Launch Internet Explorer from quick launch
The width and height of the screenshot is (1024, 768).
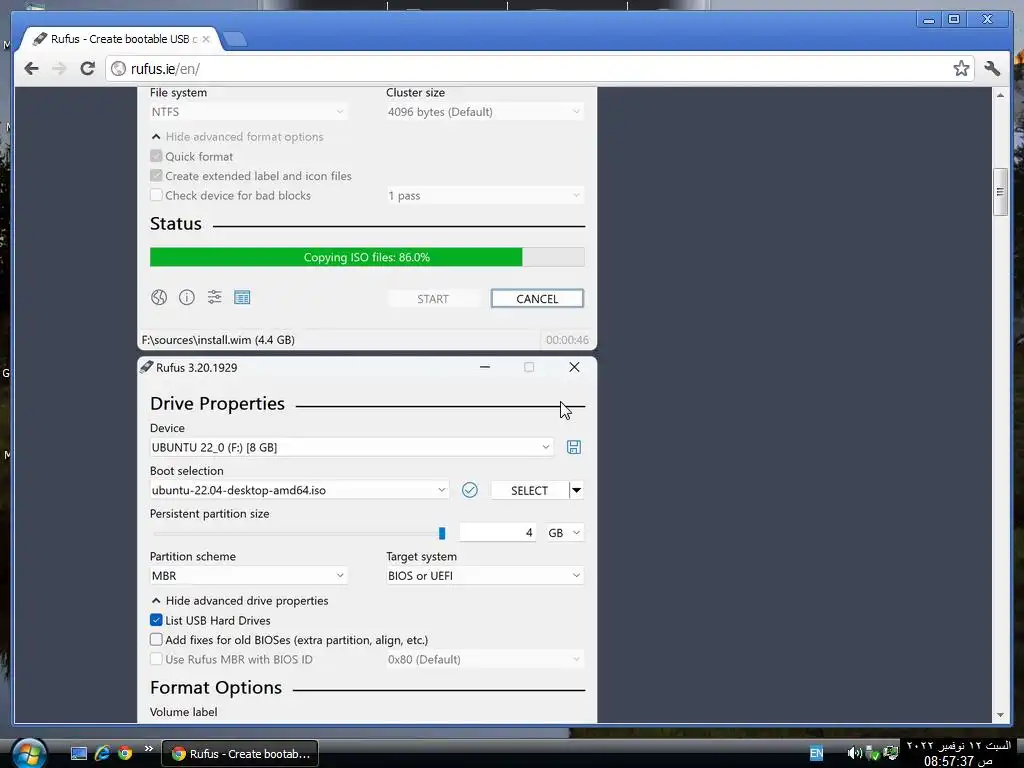click(102, 754)
